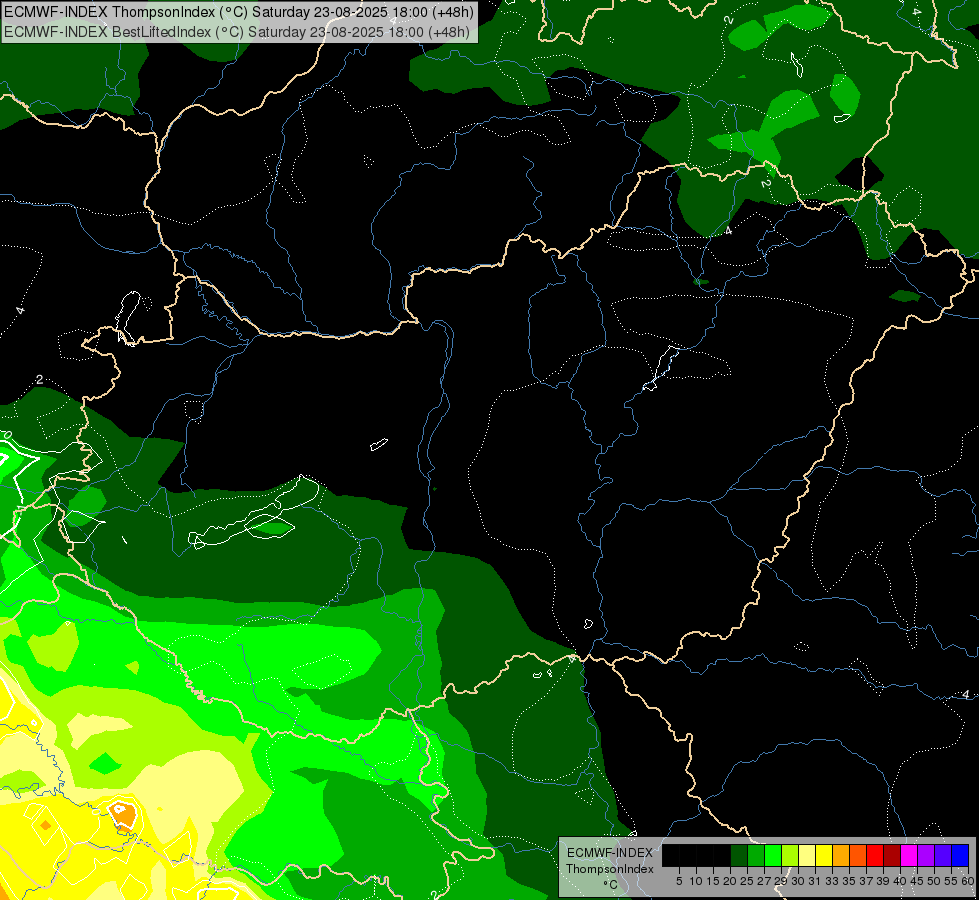The image size is (979, 900).
Task: Click the legend scale value 15
Action: pos(713,881)
